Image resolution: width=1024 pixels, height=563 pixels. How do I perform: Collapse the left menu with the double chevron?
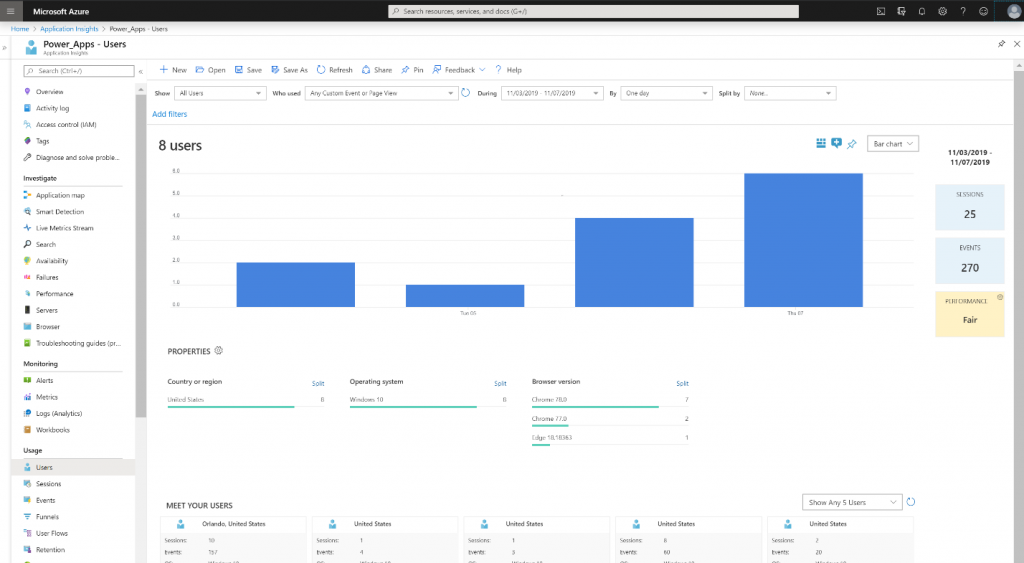pyautogui.click(x=140, y=71)
